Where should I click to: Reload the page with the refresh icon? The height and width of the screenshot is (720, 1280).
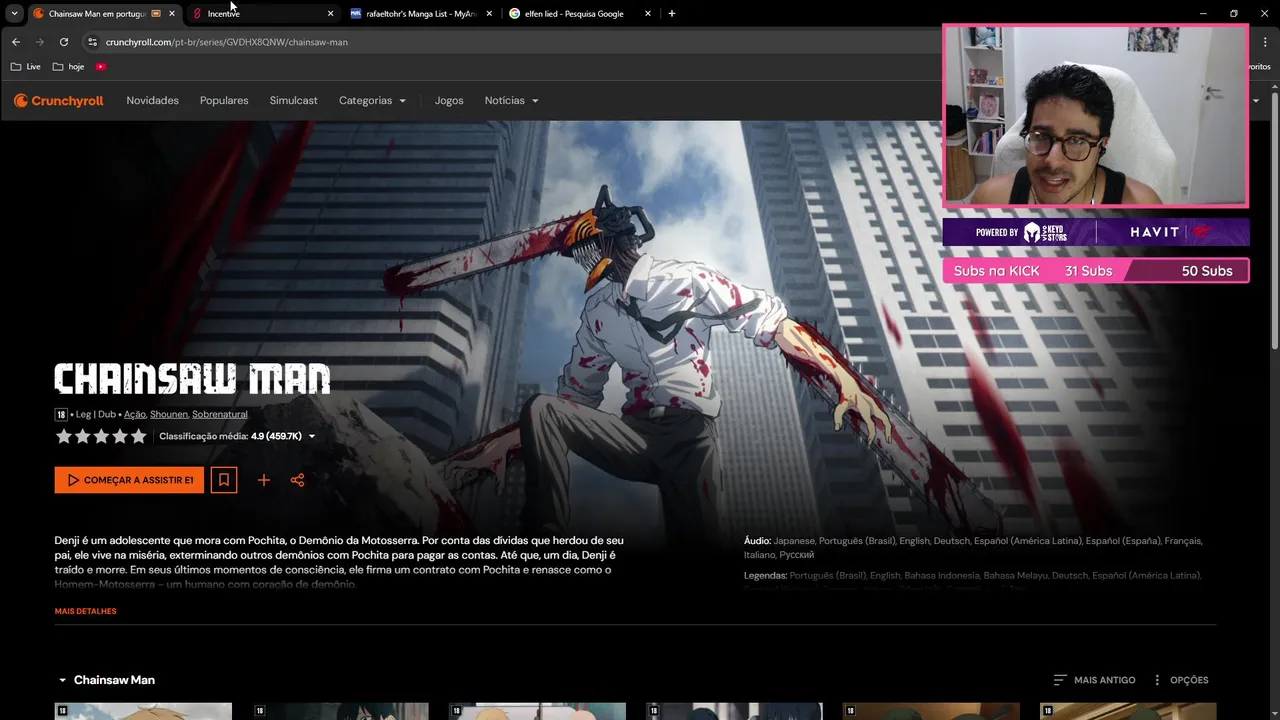click(x=64, y=42)
